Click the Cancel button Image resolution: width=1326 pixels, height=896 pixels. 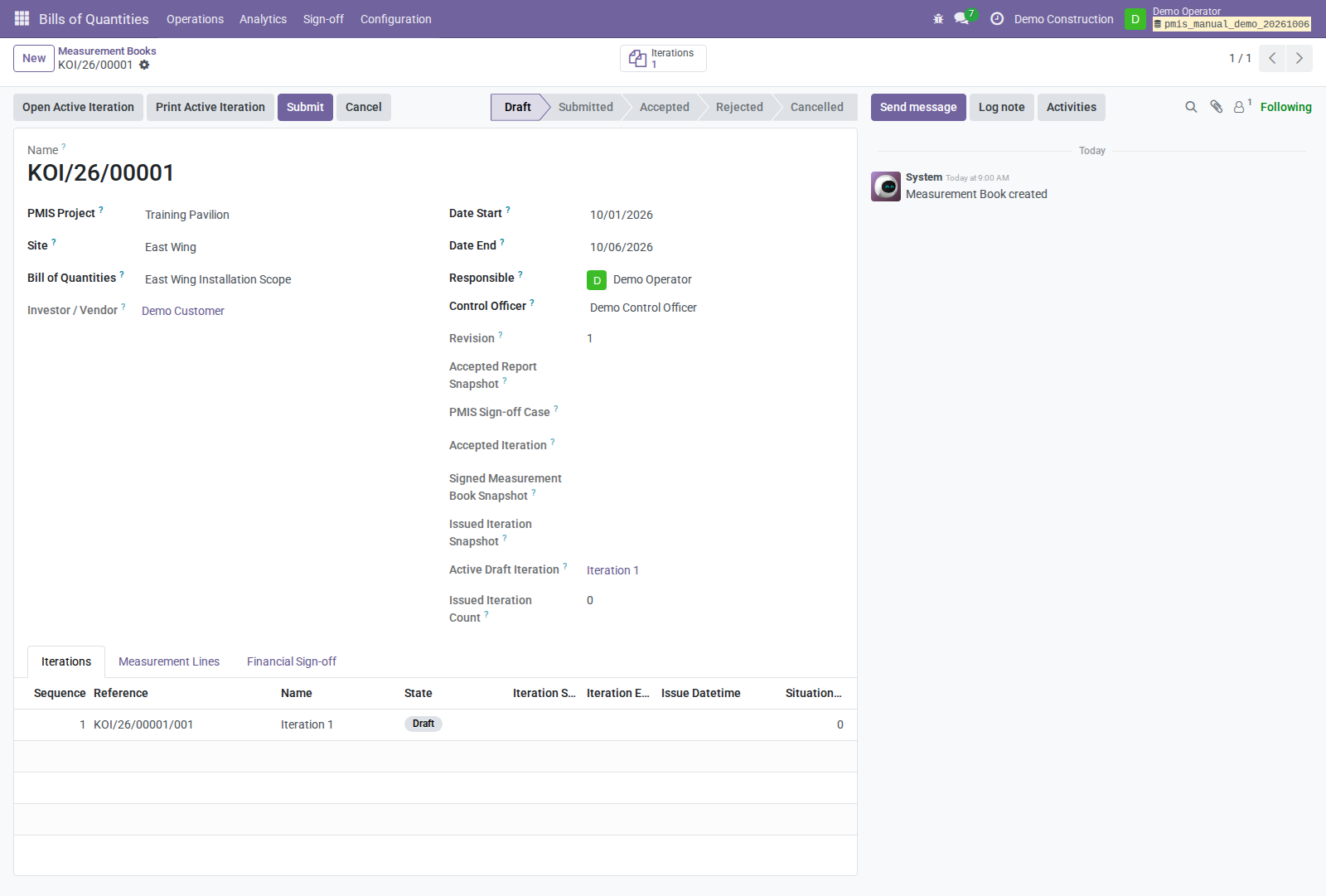click(363, 107)
